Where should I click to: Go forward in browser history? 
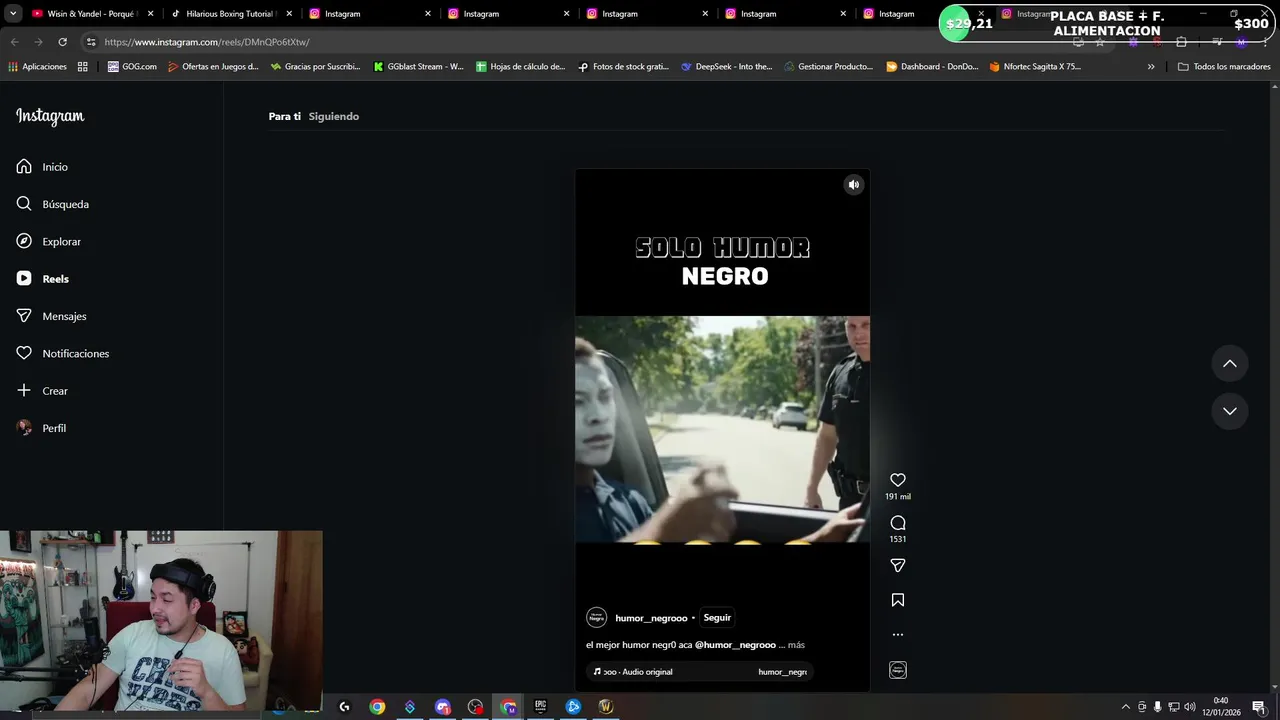pos(38,42)
